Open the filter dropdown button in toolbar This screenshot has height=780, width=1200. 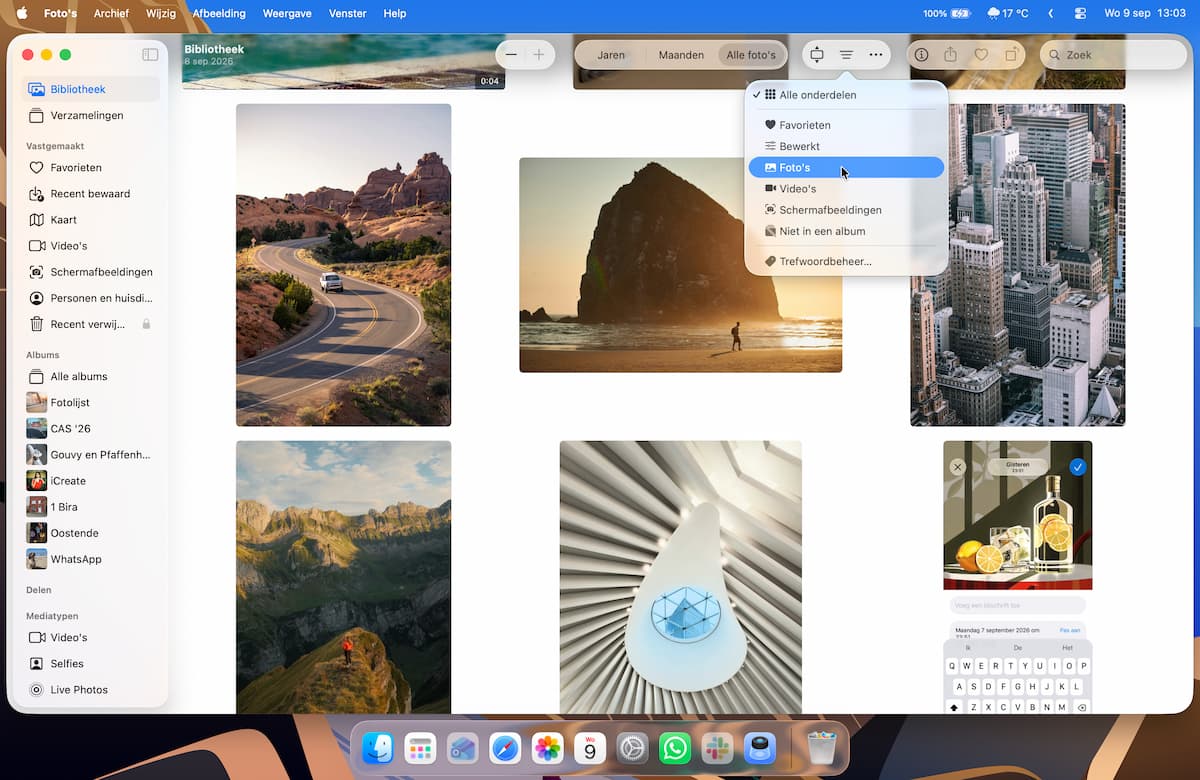[846, 55]
